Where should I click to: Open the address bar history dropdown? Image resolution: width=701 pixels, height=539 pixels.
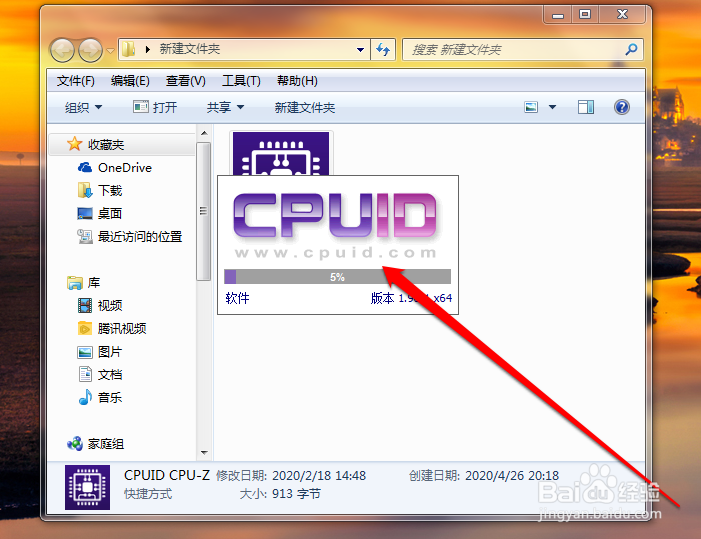tap(360, 50)
